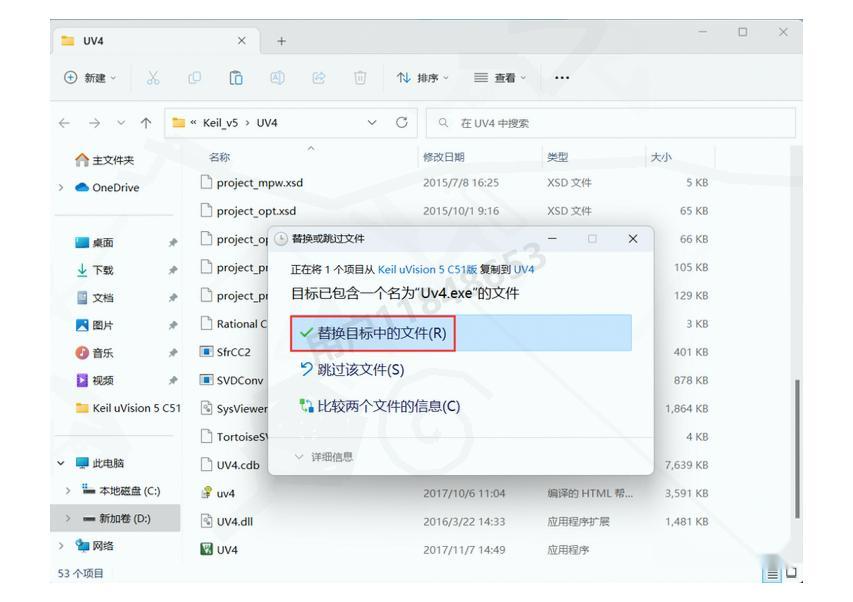
Task: Choose 比较两个文件的信息(C)
Action: (380, 406)
